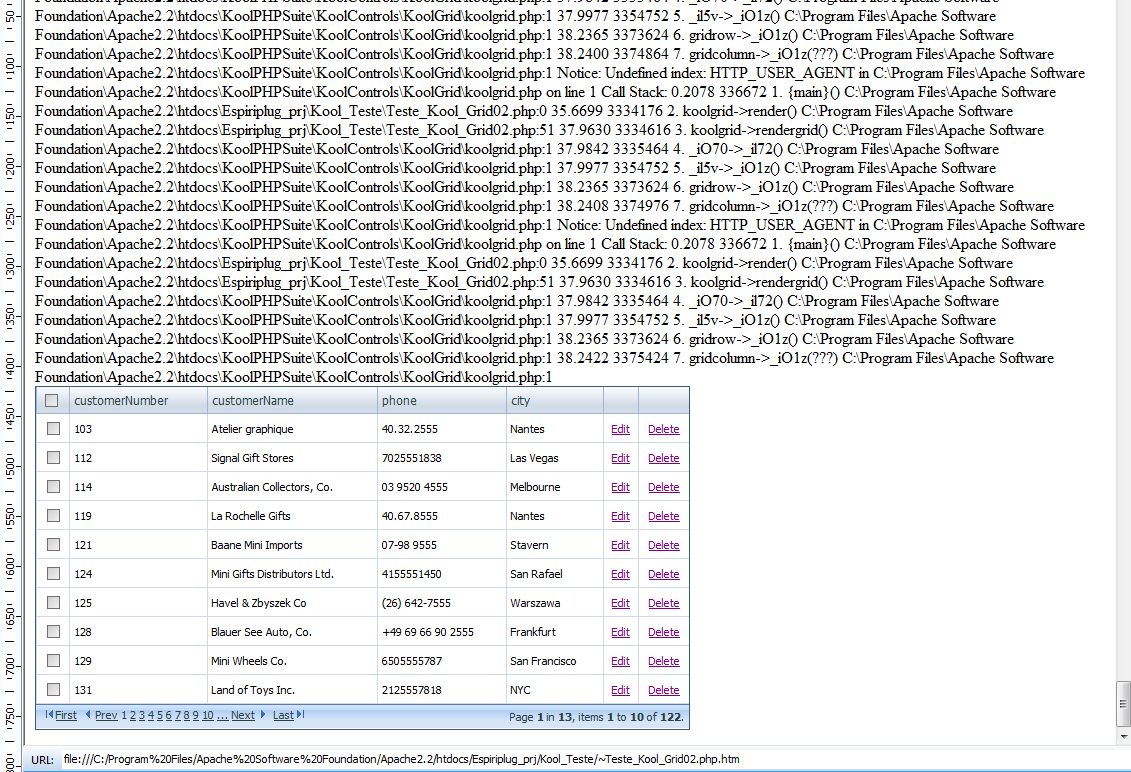This screenshot has height=772, width=1131.
Task: Delete the Baane Mini Imports row
Action: [664, 545]
